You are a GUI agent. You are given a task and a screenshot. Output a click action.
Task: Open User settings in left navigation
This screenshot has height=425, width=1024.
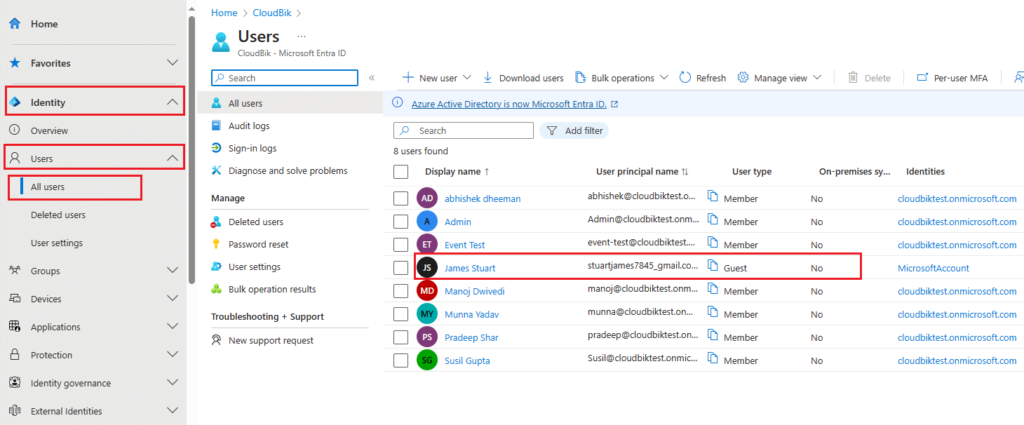point(57,243)
